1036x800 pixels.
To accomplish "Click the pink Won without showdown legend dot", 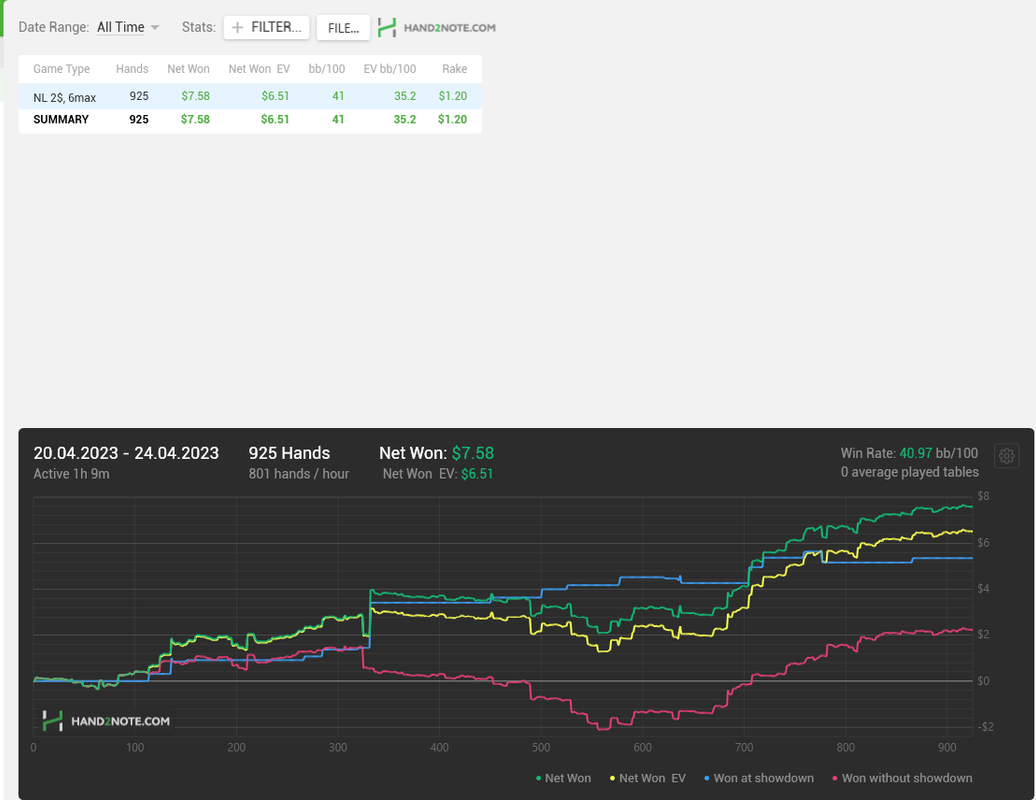I will tap(835, 779).
